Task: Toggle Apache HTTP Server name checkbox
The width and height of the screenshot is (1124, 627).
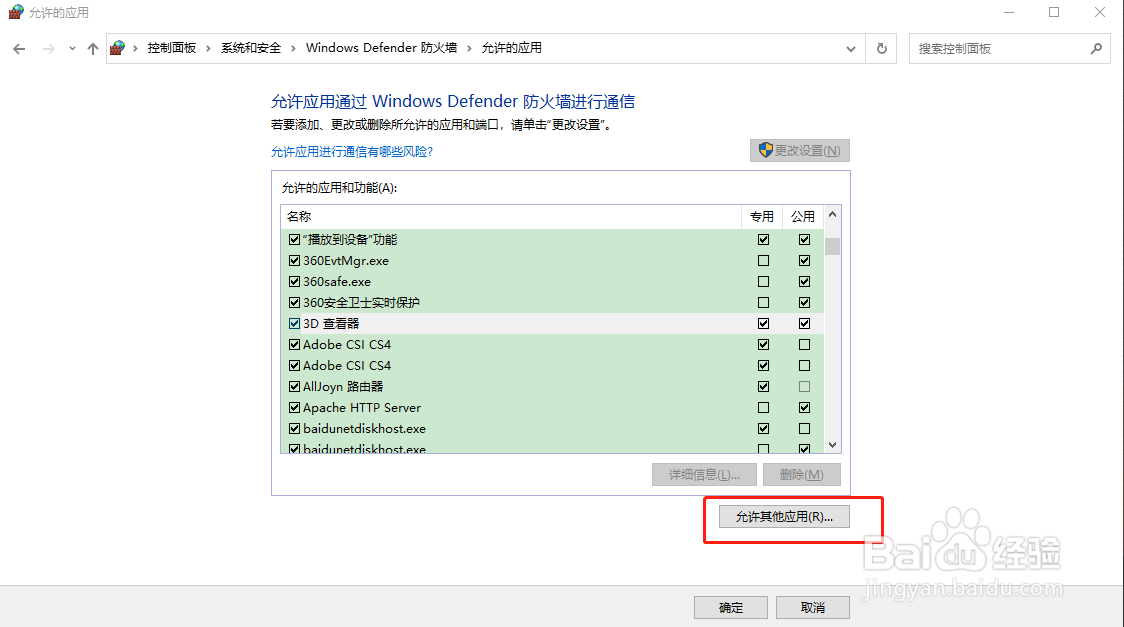Action: pos(295,408)
